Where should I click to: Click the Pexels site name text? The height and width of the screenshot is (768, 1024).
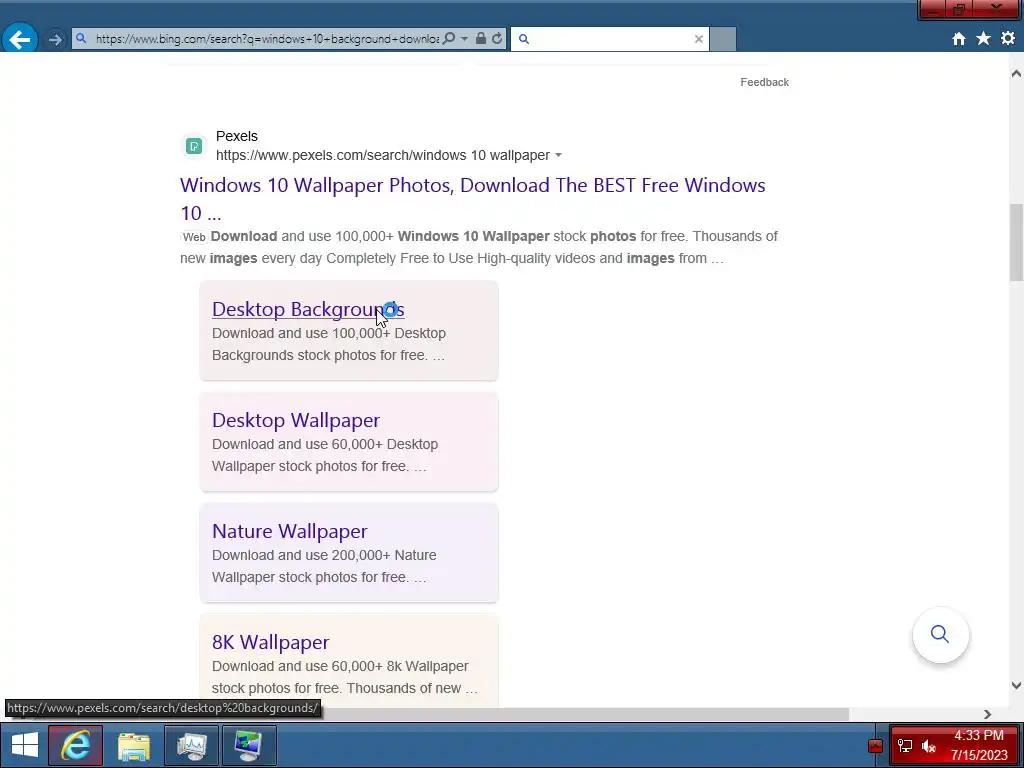[236, 136]
